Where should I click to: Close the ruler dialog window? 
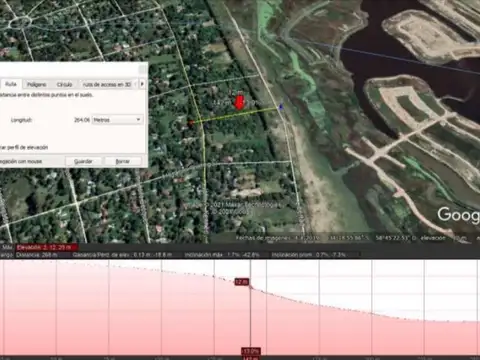pyautogui.click(x=143, y=69)
